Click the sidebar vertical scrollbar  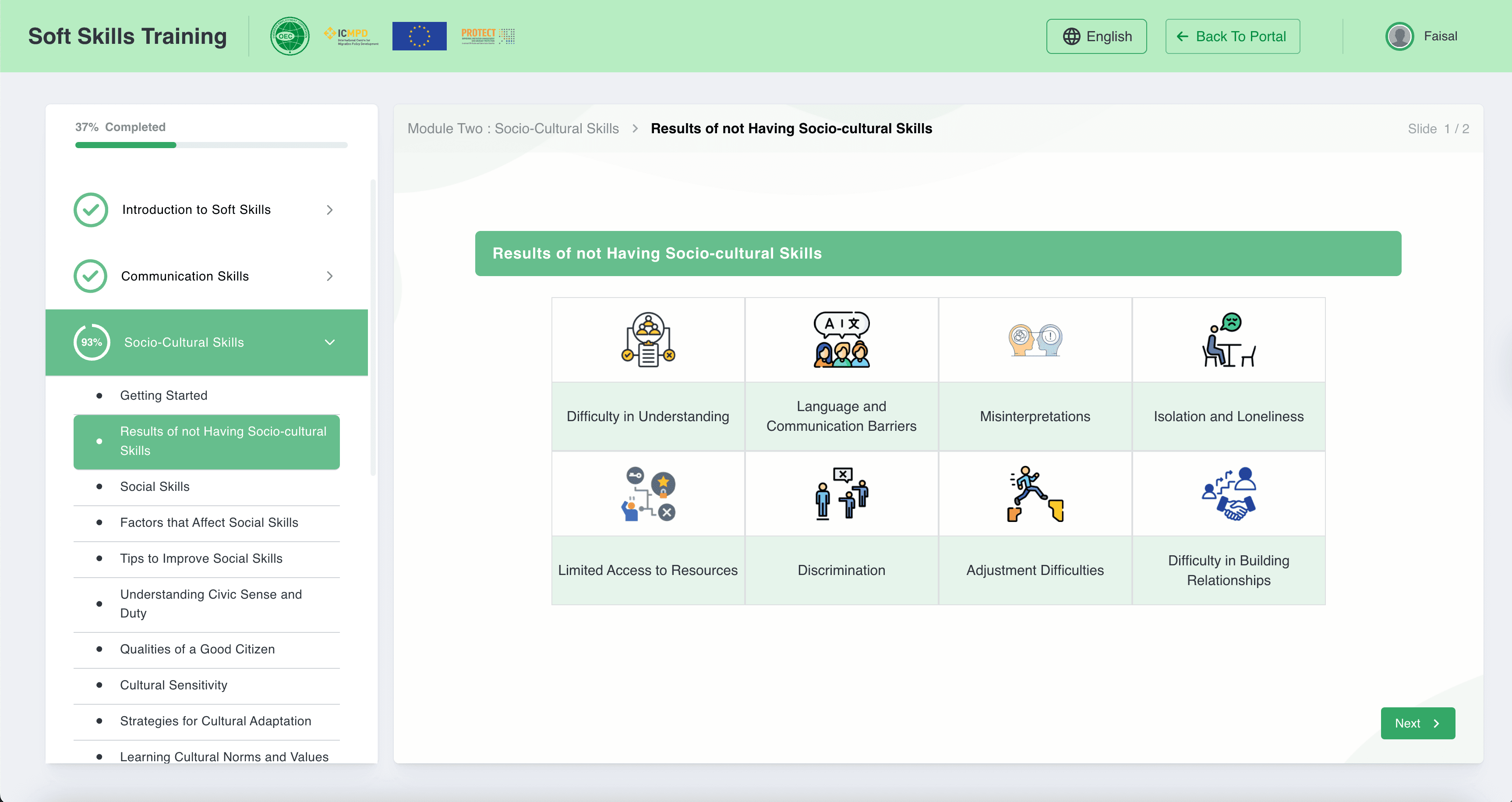(x=373, y=328)
